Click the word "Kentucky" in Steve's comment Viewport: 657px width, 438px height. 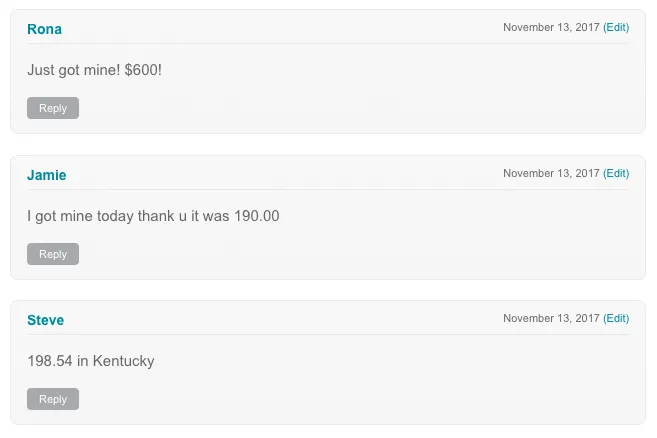[x=123, y=361]
